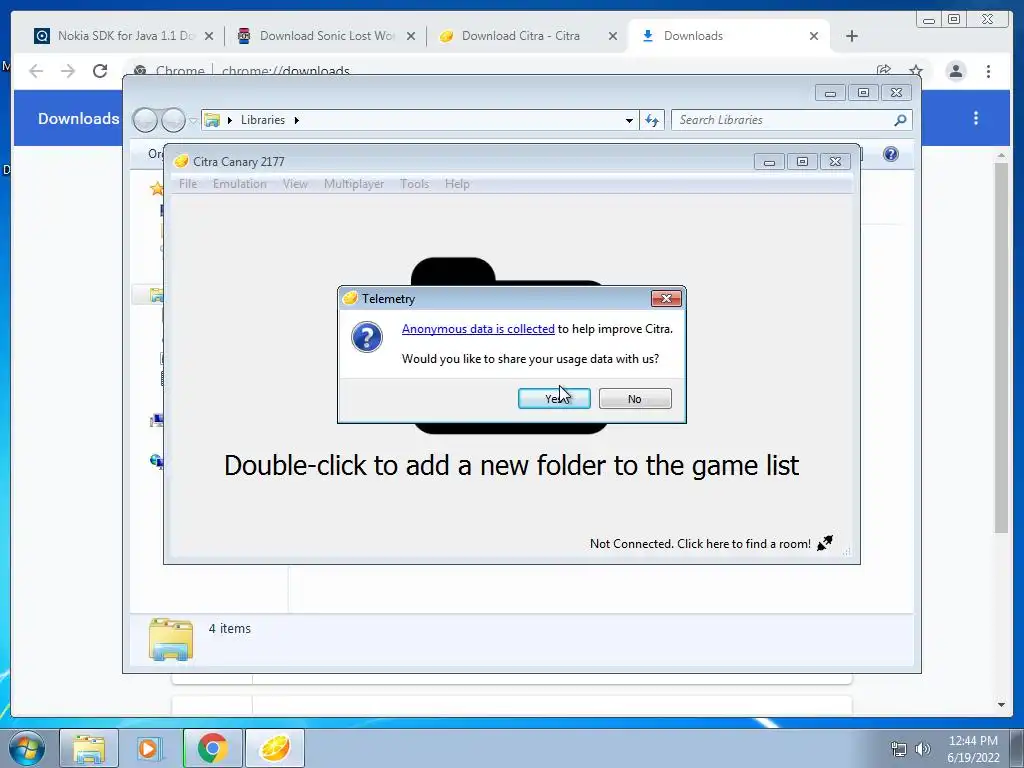Click No in the Telemetry dialog

pyautogui.click(x=635, y=398)
